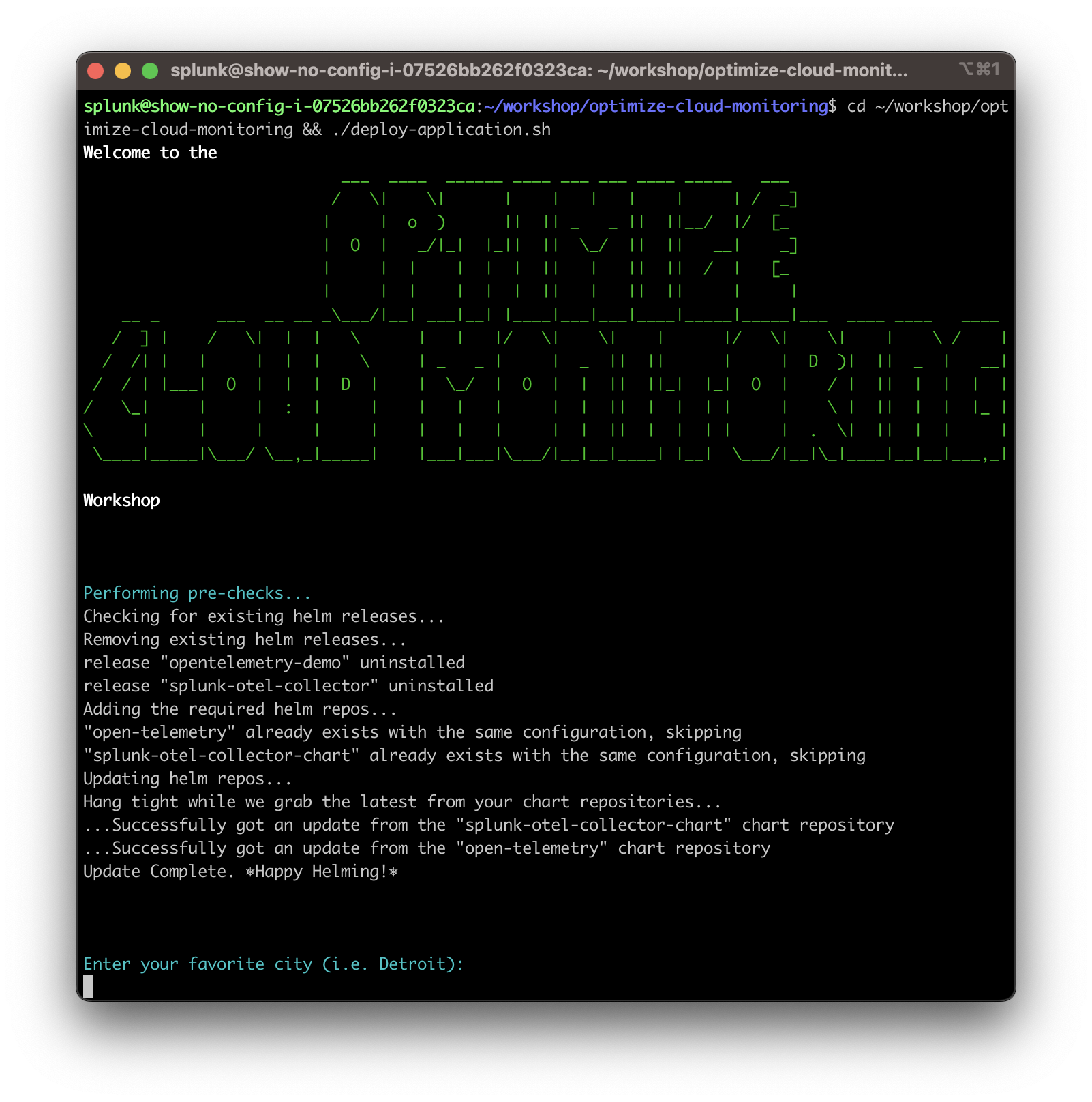Click the "Updating helm repos..." line
The height and width of the screenshot is (1102, 1092).
coord(187,779)
